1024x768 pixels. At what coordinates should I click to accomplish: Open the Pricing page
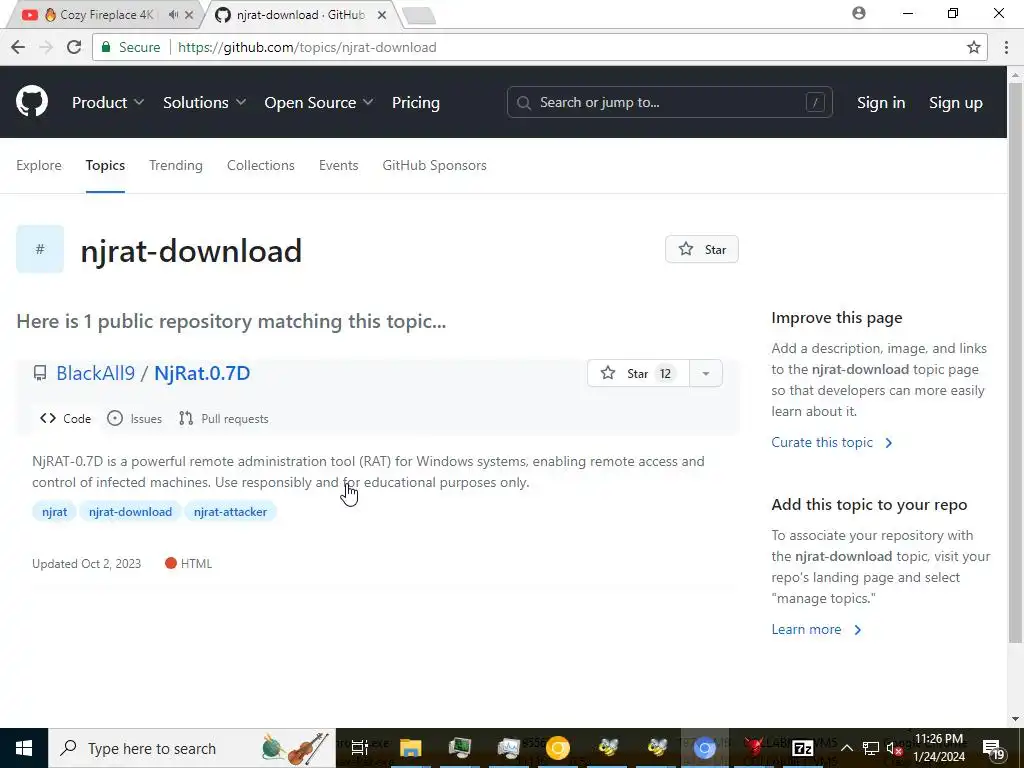coord(415,103)
